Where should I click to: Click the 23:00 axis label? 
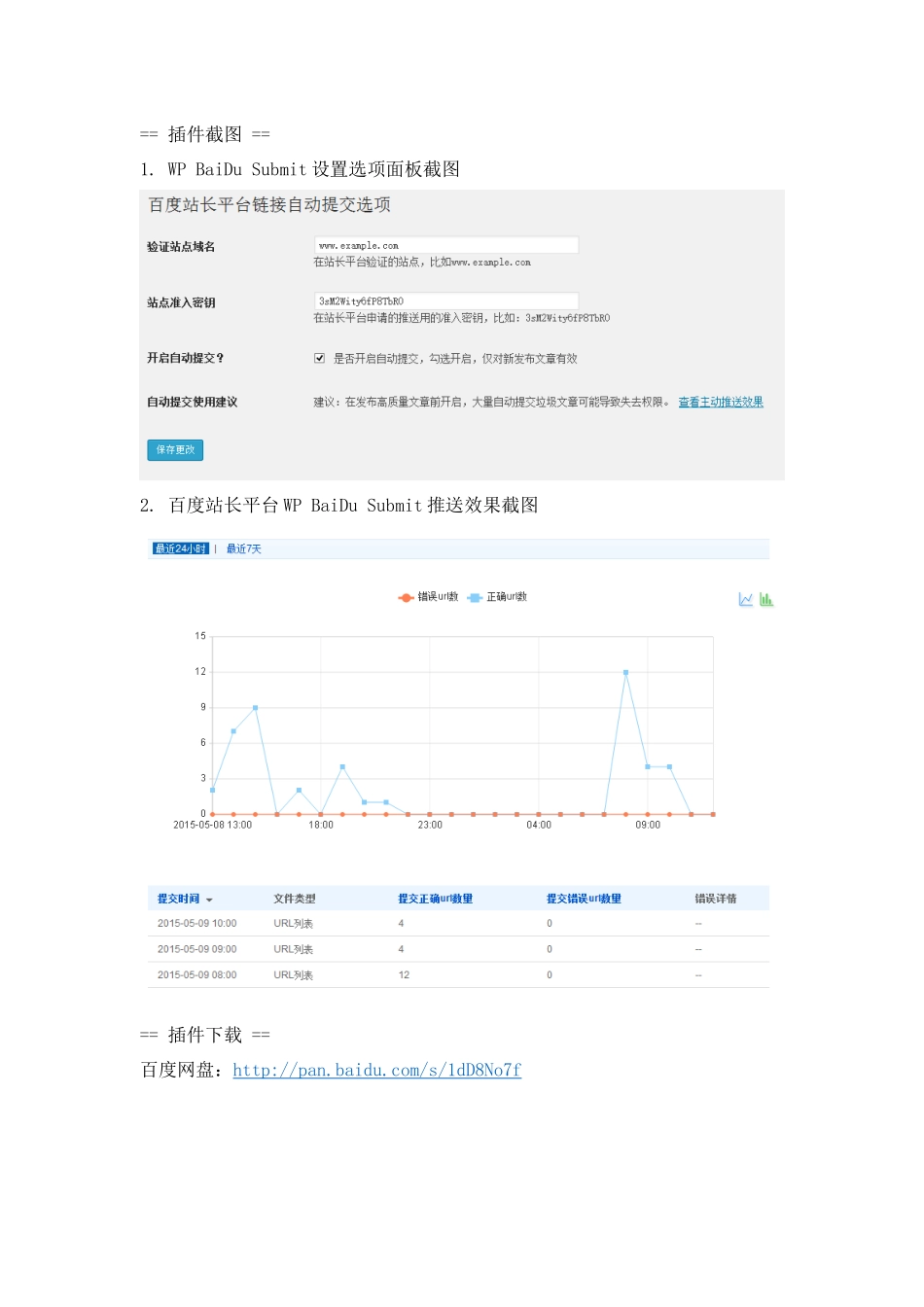point(430,825)
